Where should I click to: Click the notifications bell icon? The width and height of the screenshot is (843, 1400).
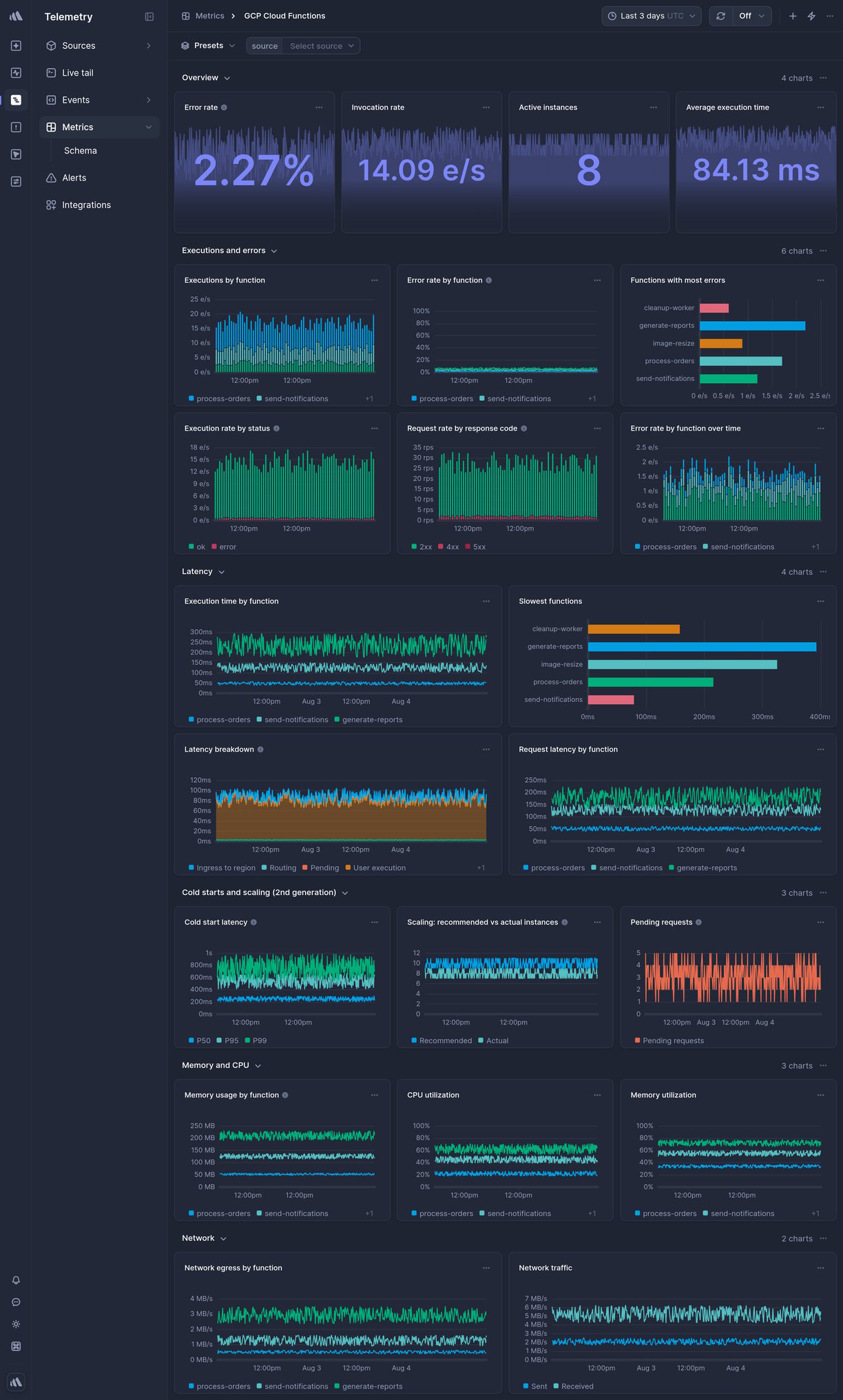pos(16,1280)
